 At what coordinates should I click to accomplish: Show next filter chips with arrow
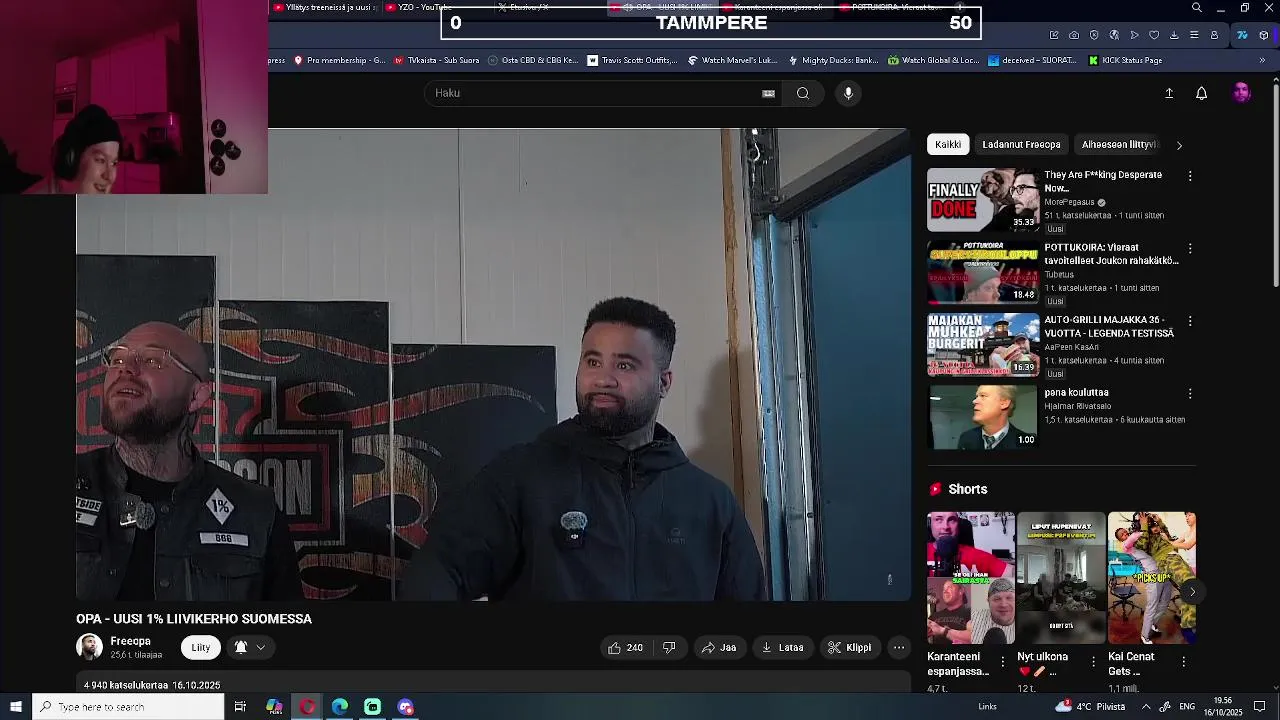click(1179, 145)
